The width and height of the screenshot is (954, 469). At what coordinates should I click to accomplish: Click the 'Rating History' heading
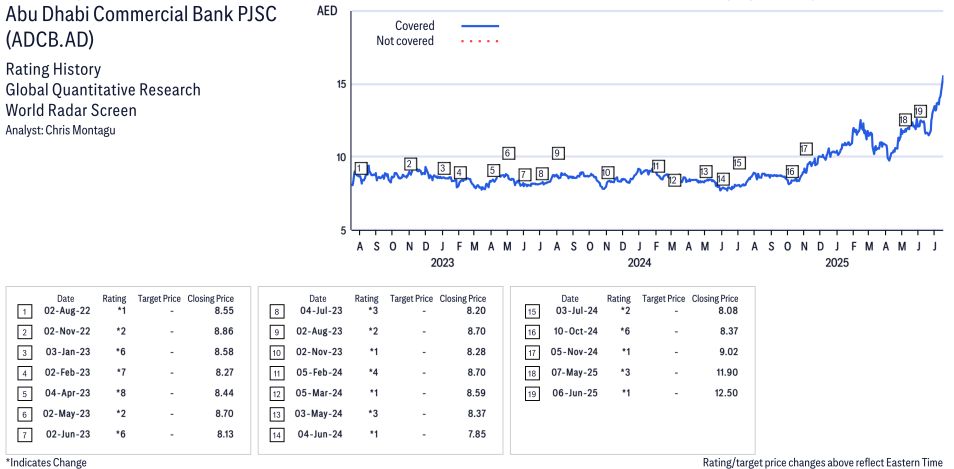54,70
